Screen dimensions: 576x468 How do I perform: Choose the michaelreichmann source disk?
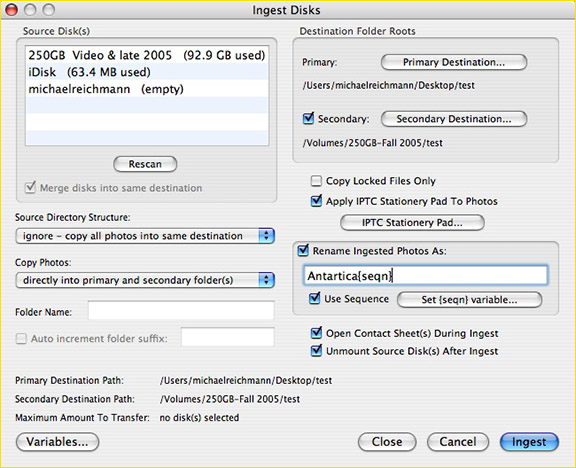(x=147, y=89)
